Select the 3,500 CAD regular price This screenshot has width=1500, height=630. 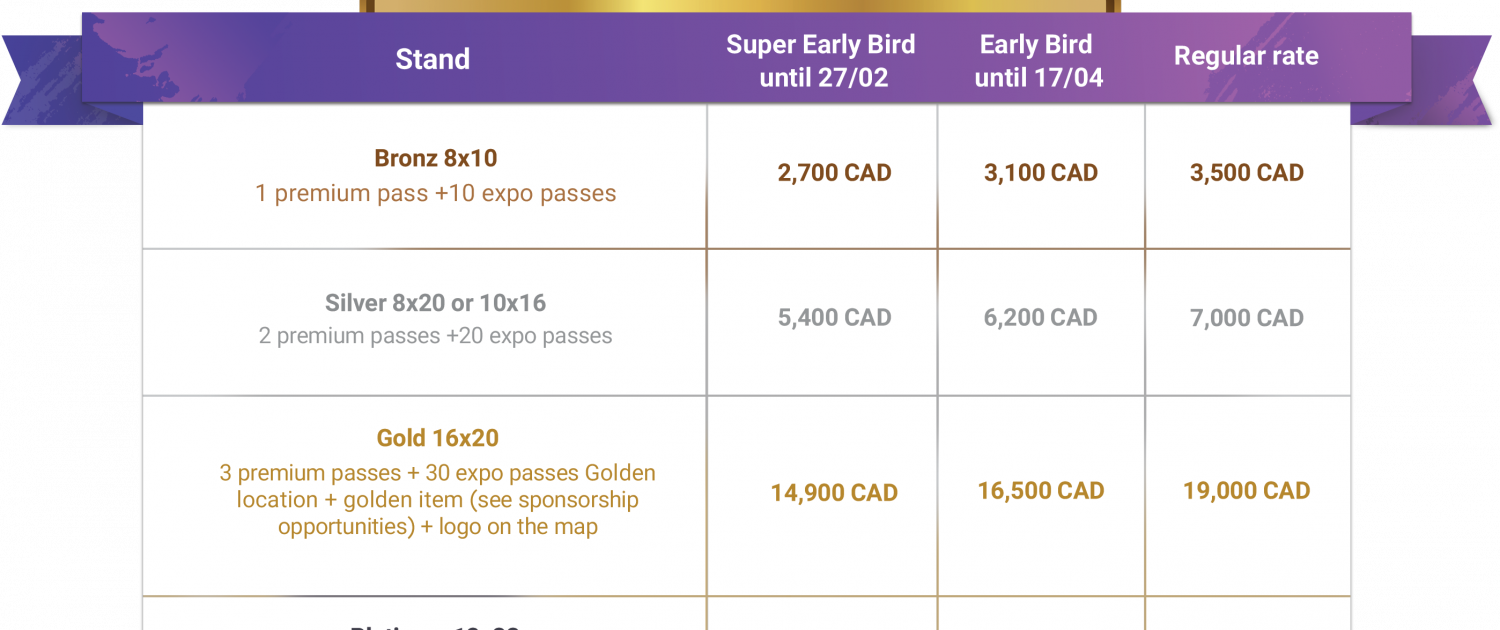point(1247,173)
